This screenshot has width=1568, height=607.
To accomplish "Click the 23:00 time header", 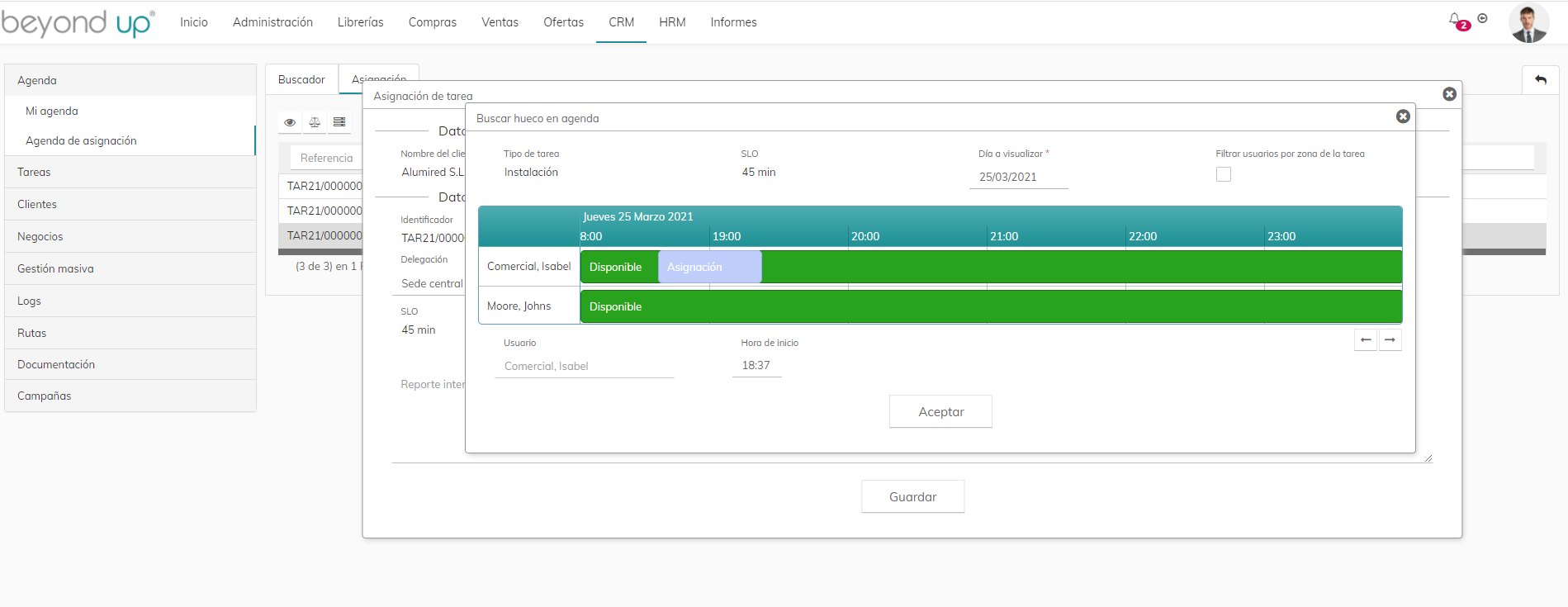I will pos(1281,236).
